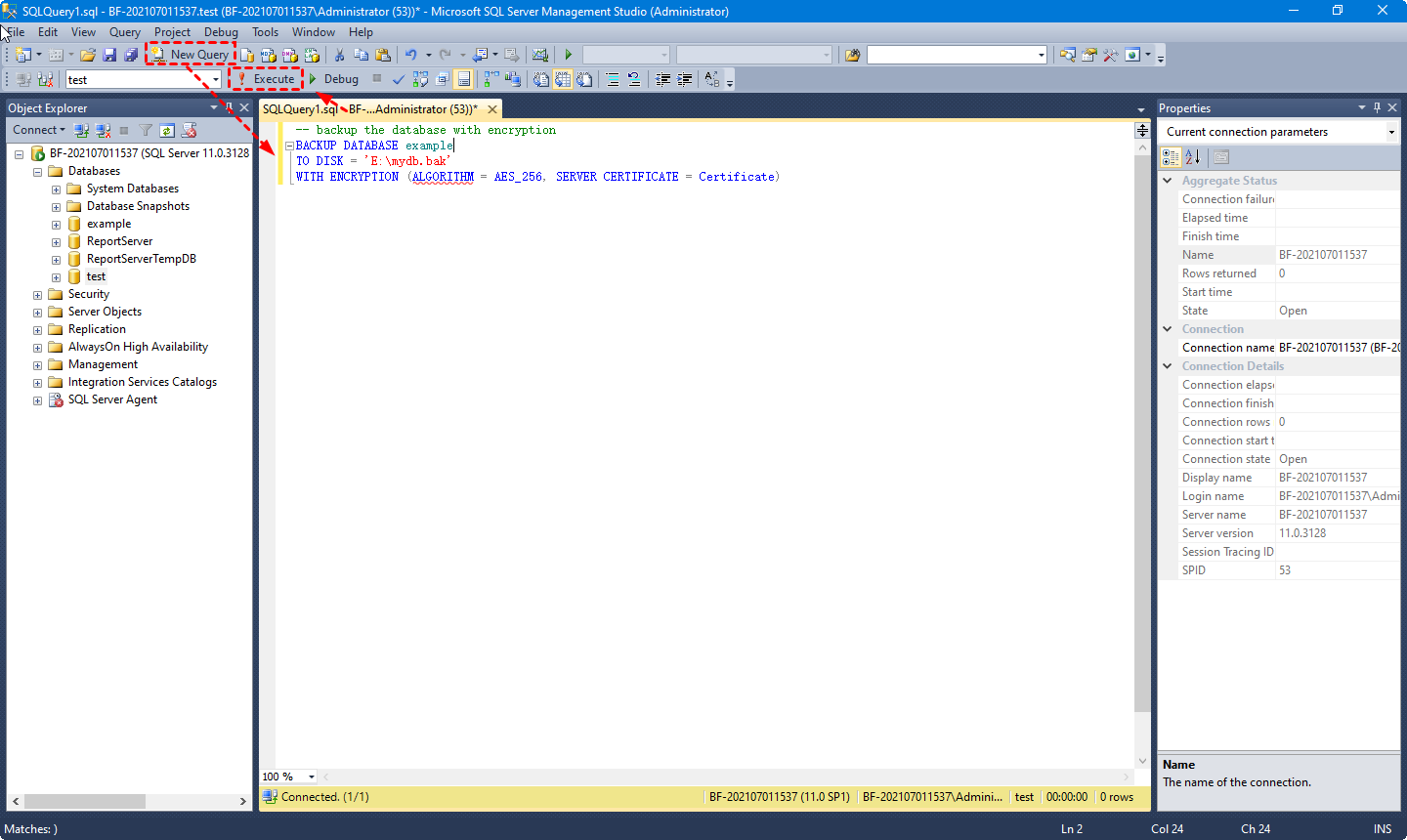Click the Open File folder icon
The image size is (1407, 840).
tap(88, 55)
